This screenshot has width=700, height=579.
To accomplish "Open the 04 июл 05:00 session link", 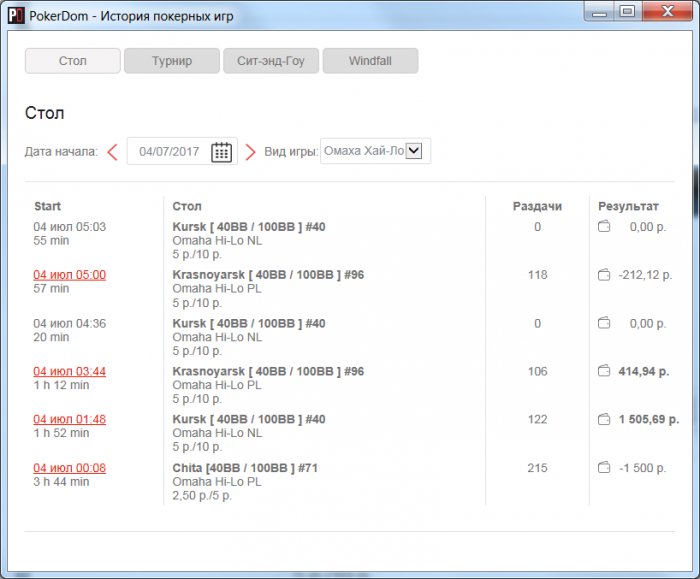I will point(70,275).
